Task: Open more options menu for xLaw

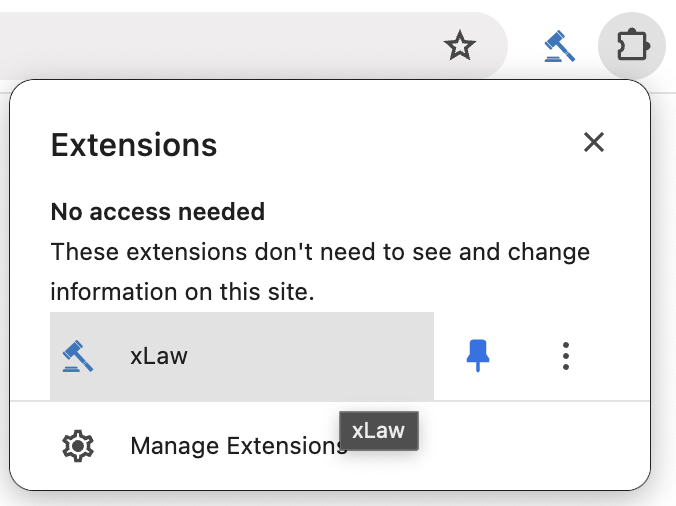Action: tap(566, 356)
